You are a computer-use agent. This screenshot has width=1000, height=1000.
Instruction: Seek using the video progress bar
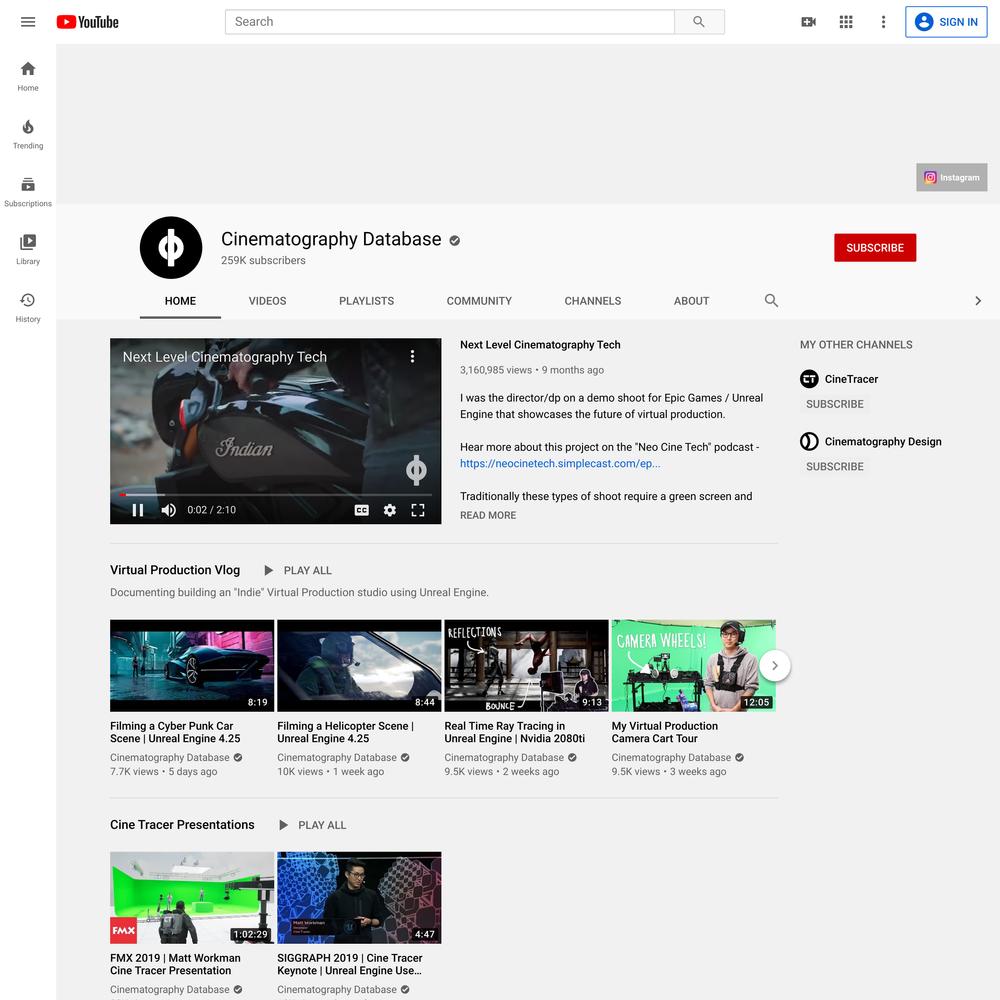[x=276, y=494]
